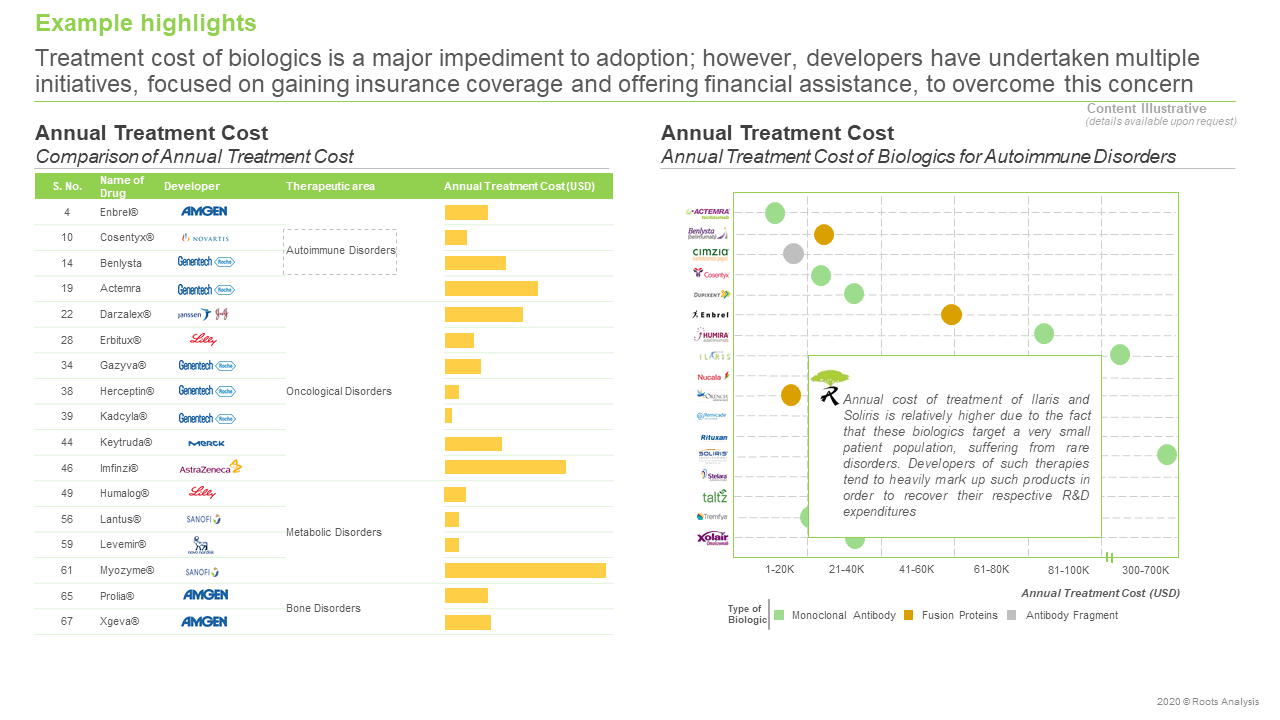Click the 'Content Illustrative' note
This screenshot has width=1280, height=720.
(x=1147, y=109)
